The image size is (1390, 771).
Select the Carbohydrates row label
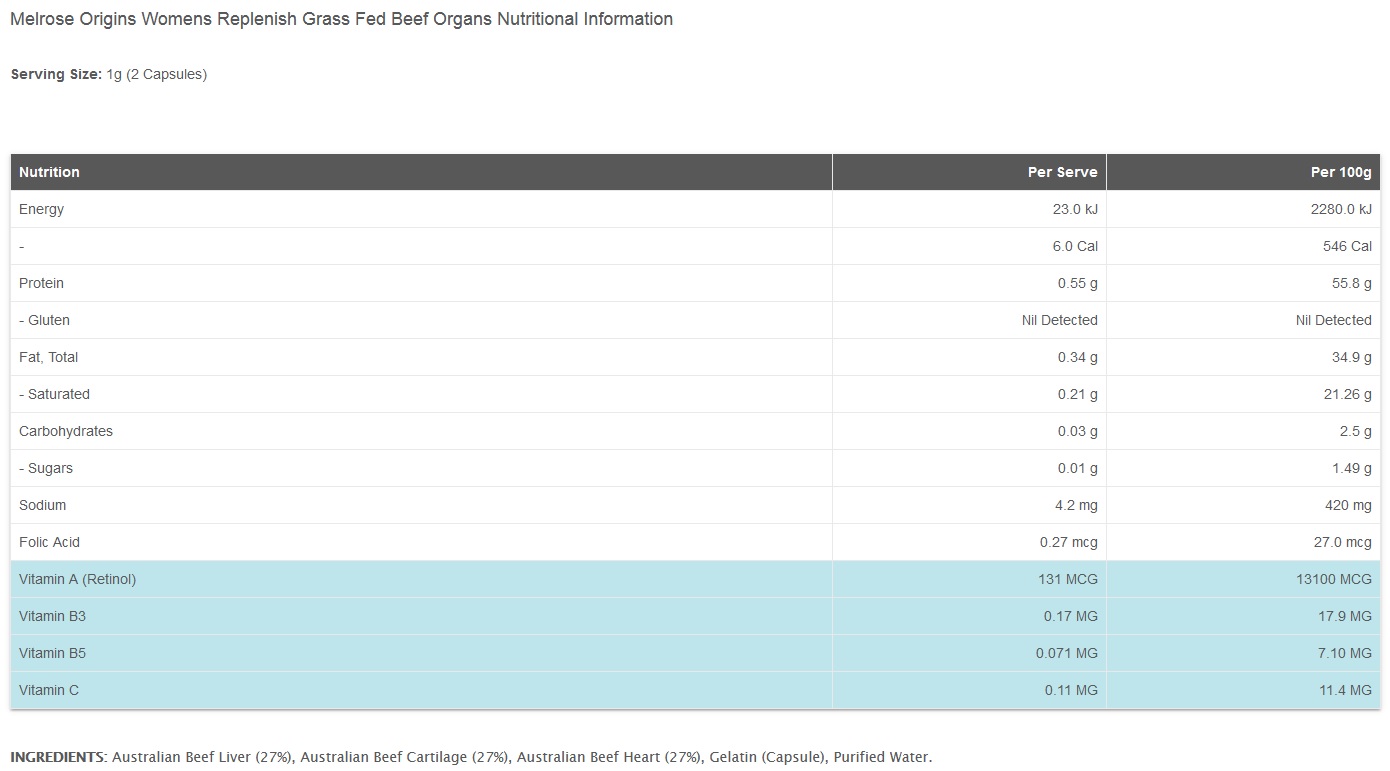[66, 431]
